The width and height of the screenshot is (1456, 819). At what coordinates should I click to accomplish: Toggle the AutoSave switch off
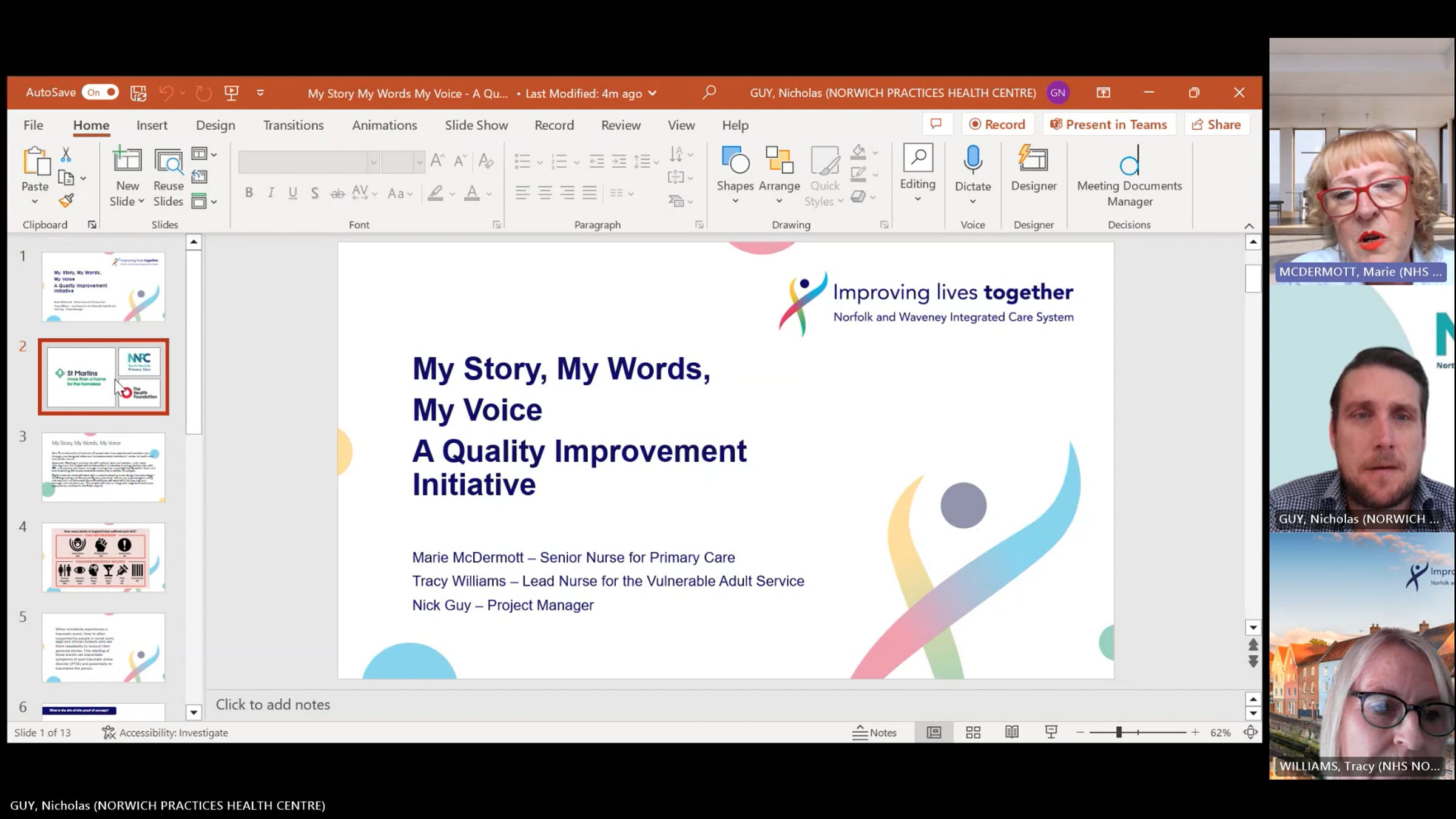coord(101,92)
